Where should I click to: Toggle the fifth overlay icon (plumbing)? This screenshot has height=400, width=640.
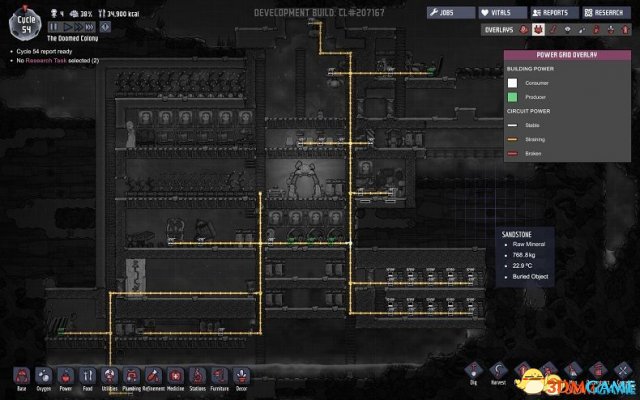[x=582, y=29]
